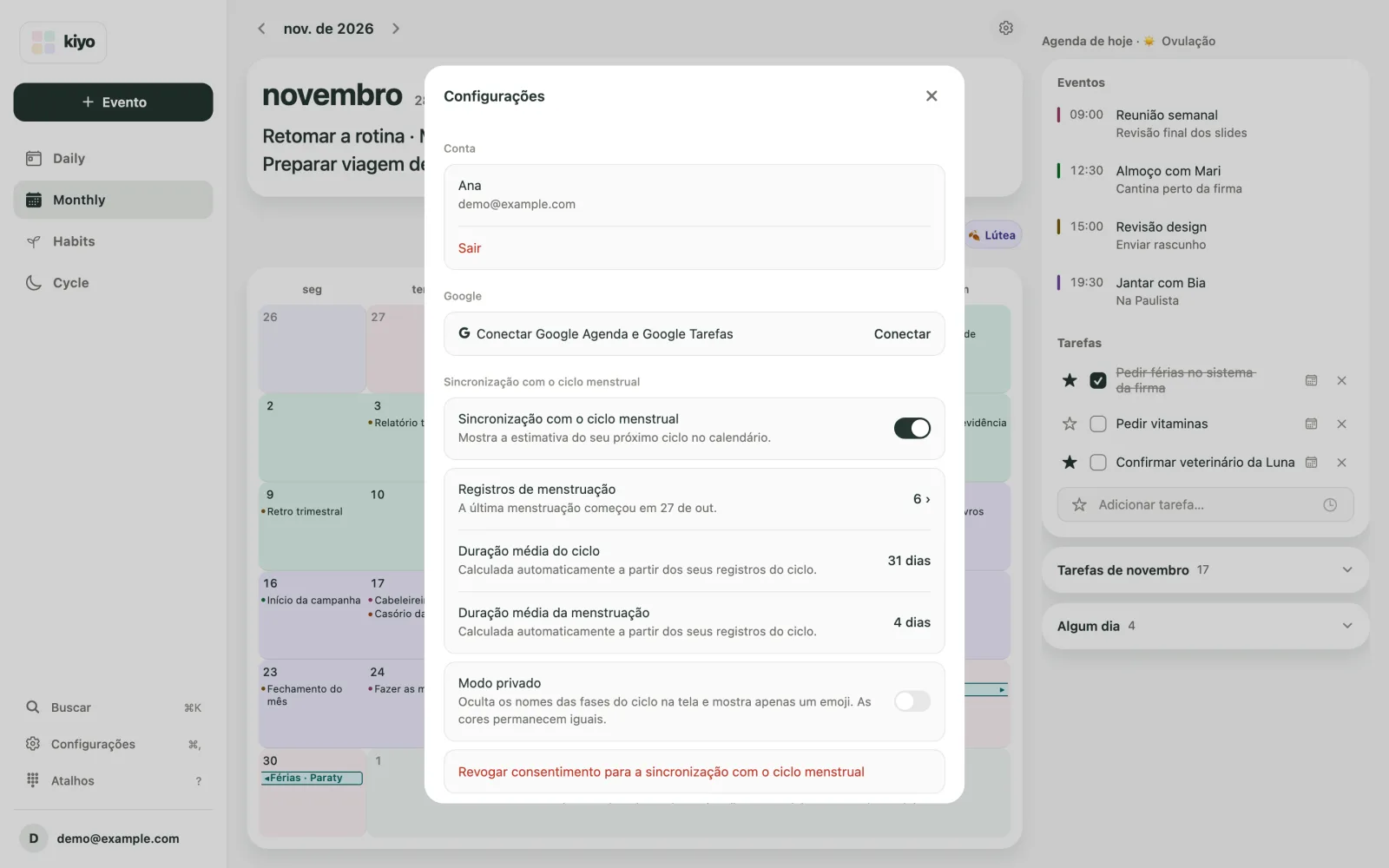Screen dimensions: 1389x868
Task: Uncheck the Pedir férias no sistema task
Action: click(1098, 380)
